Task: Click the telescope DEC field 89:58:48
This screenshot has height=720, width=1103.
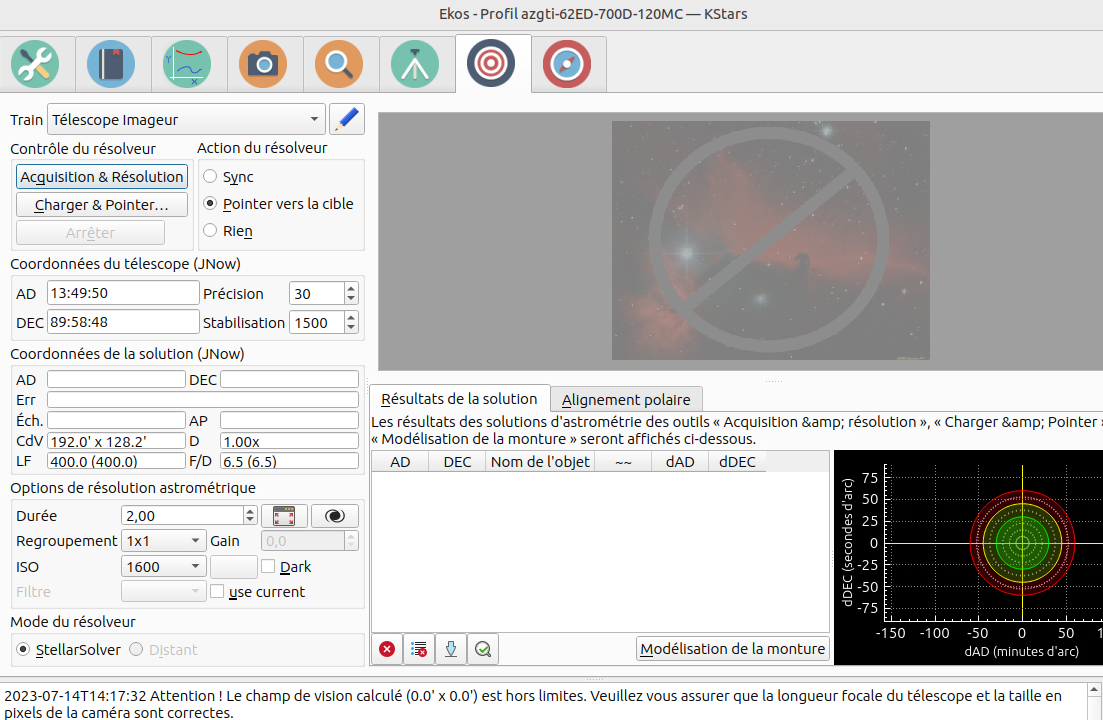Action: pyautogui.click(x=123, y=322)
